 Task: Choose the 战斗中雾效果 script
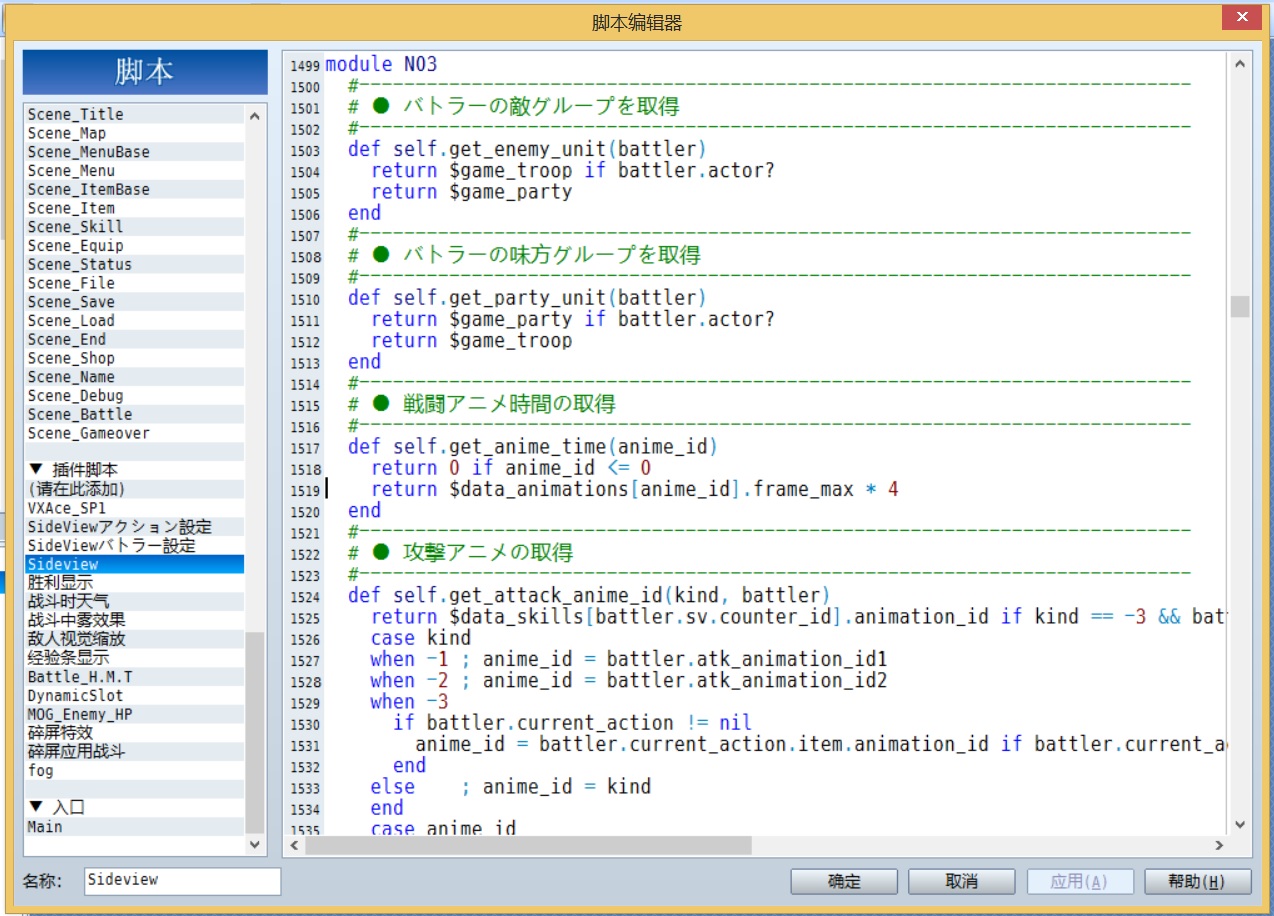[134, 621]
